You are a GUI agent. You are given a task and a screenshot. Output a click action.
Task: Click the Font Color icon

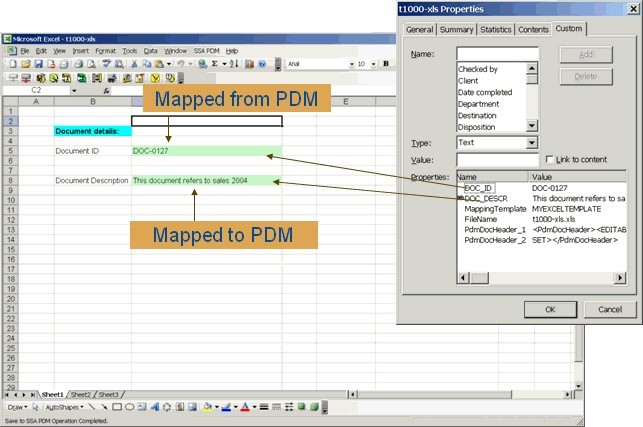(x=245, y=407)
